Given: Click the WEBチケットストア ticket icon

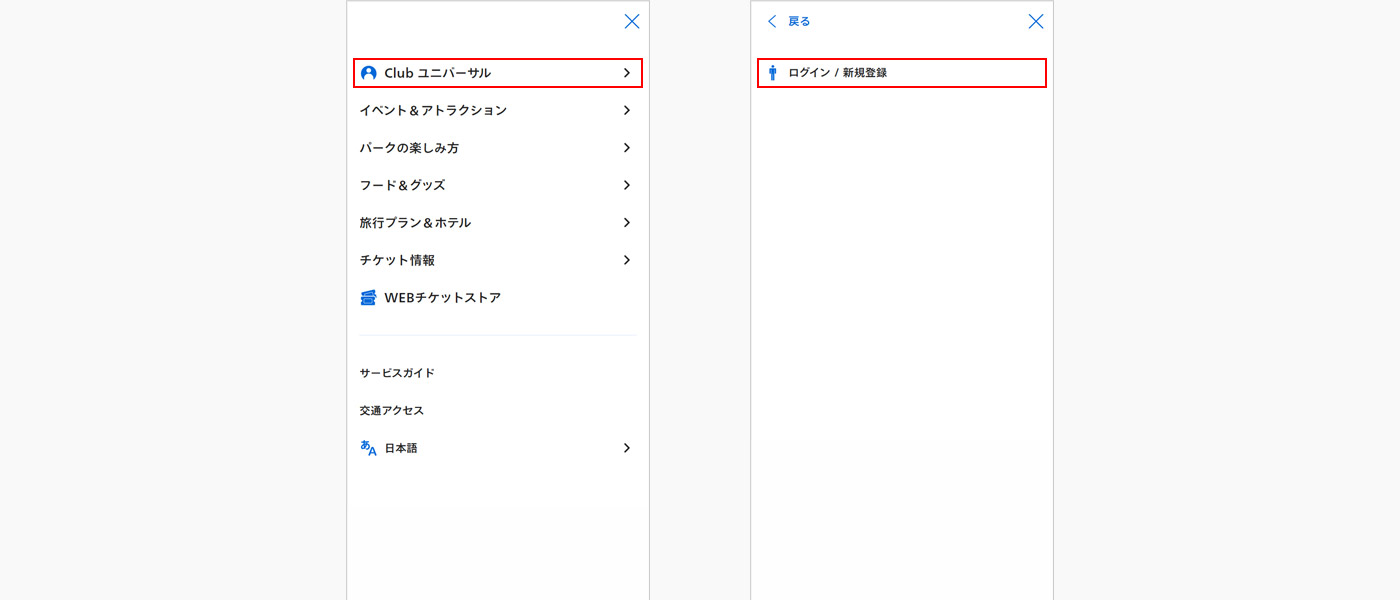Looking at the screenshot, I should click(x=368, y=298).
